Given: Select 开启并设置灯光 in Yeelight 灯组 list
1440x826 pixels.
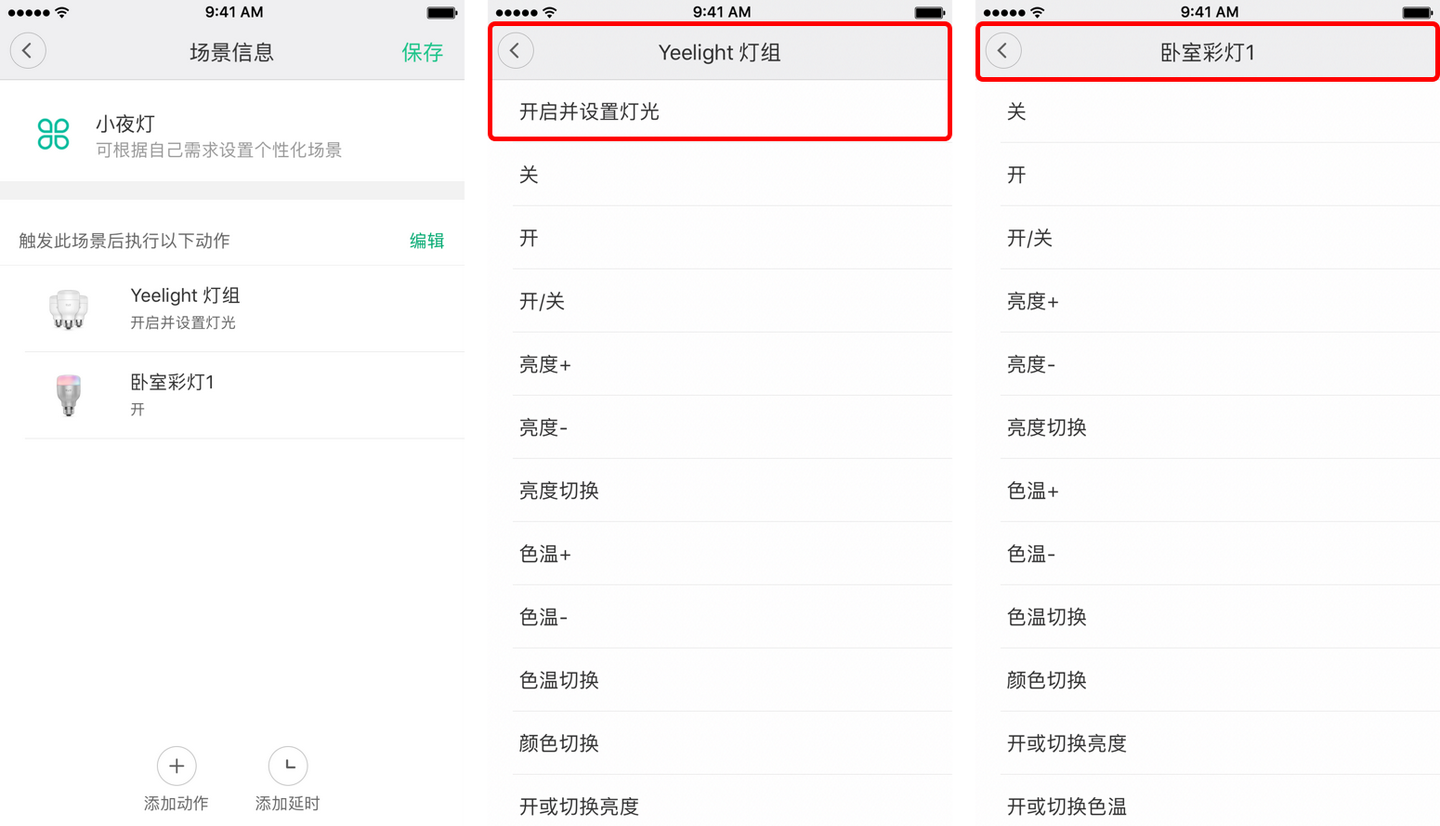Looking at the screenshot, I should [720, 112].
